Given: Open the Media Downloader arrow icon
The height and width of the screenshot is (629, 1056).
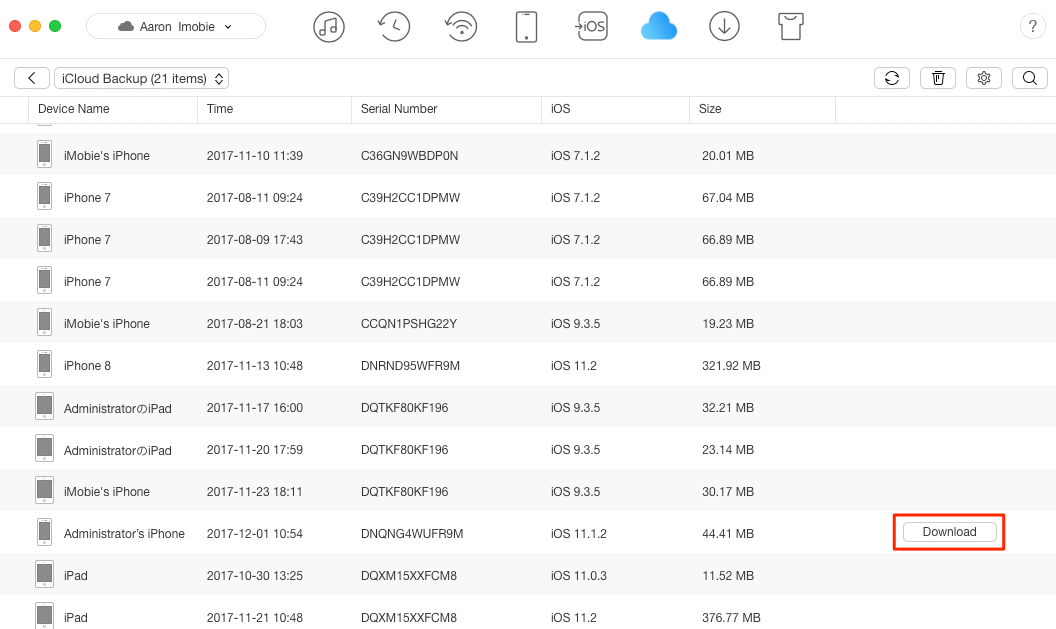Looking at the screenshot, I should tap(725, 27).
